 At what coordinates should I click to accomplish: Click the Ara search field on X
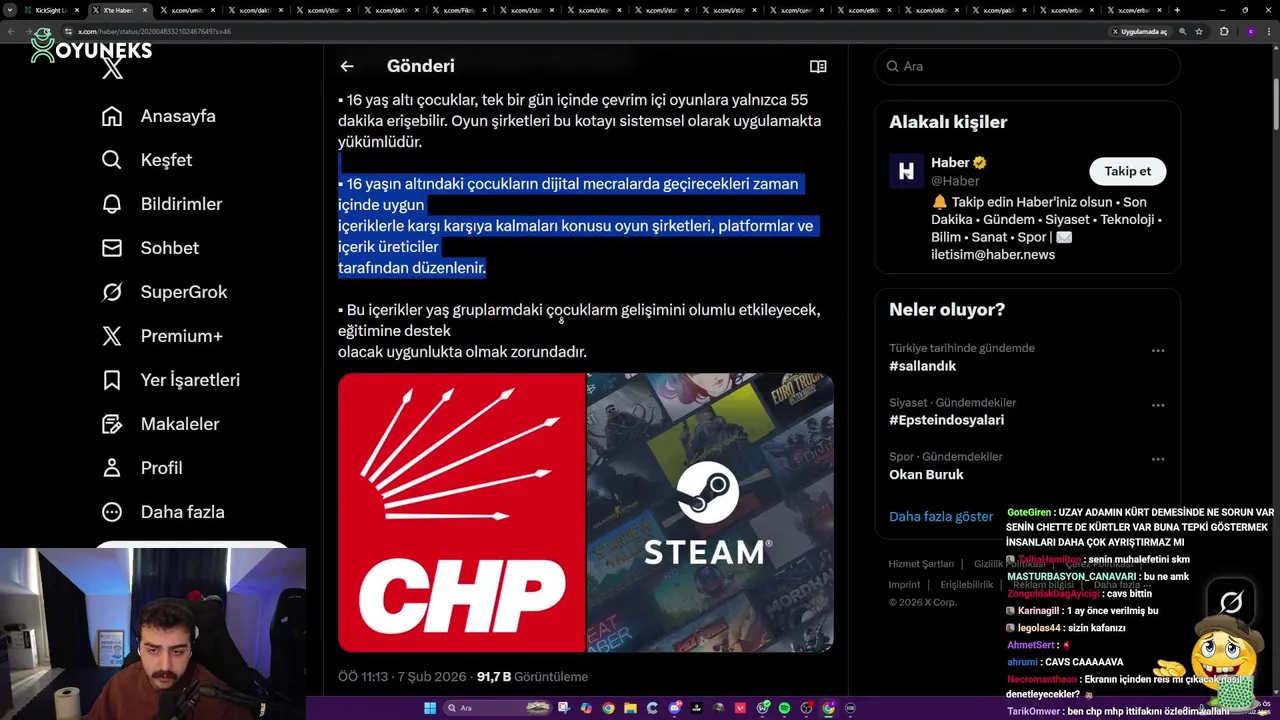(x=1027, y=66)
